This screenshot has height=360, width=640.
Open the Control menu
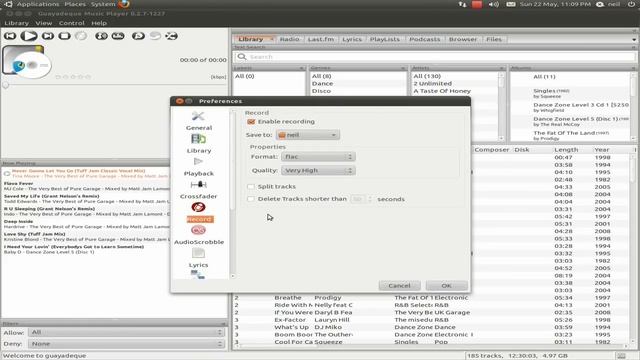point(71,23)
